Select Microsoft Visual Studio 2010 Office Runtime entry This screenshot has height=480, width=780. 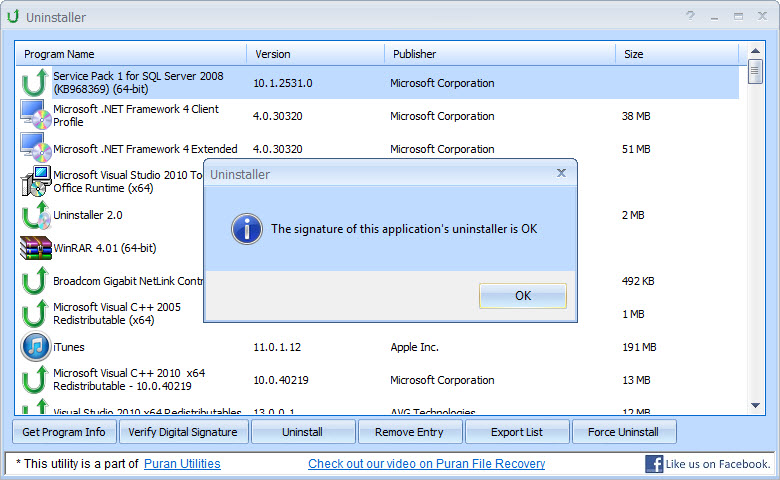click(128, 182)
